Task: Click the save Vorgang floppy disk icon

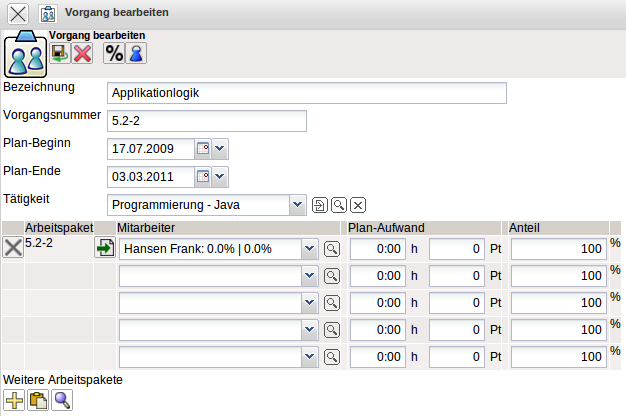Action: pos(60,54)
